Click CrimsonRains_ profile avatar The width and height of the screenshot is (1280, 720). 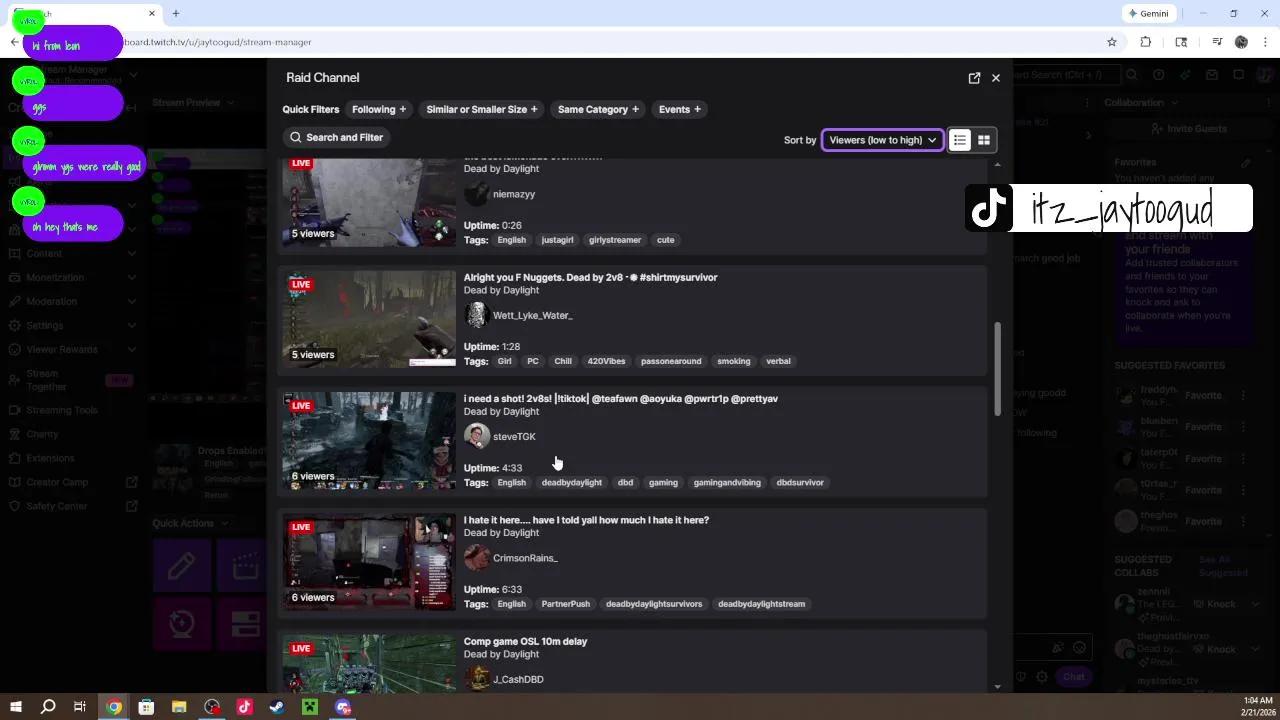[476, 558]
